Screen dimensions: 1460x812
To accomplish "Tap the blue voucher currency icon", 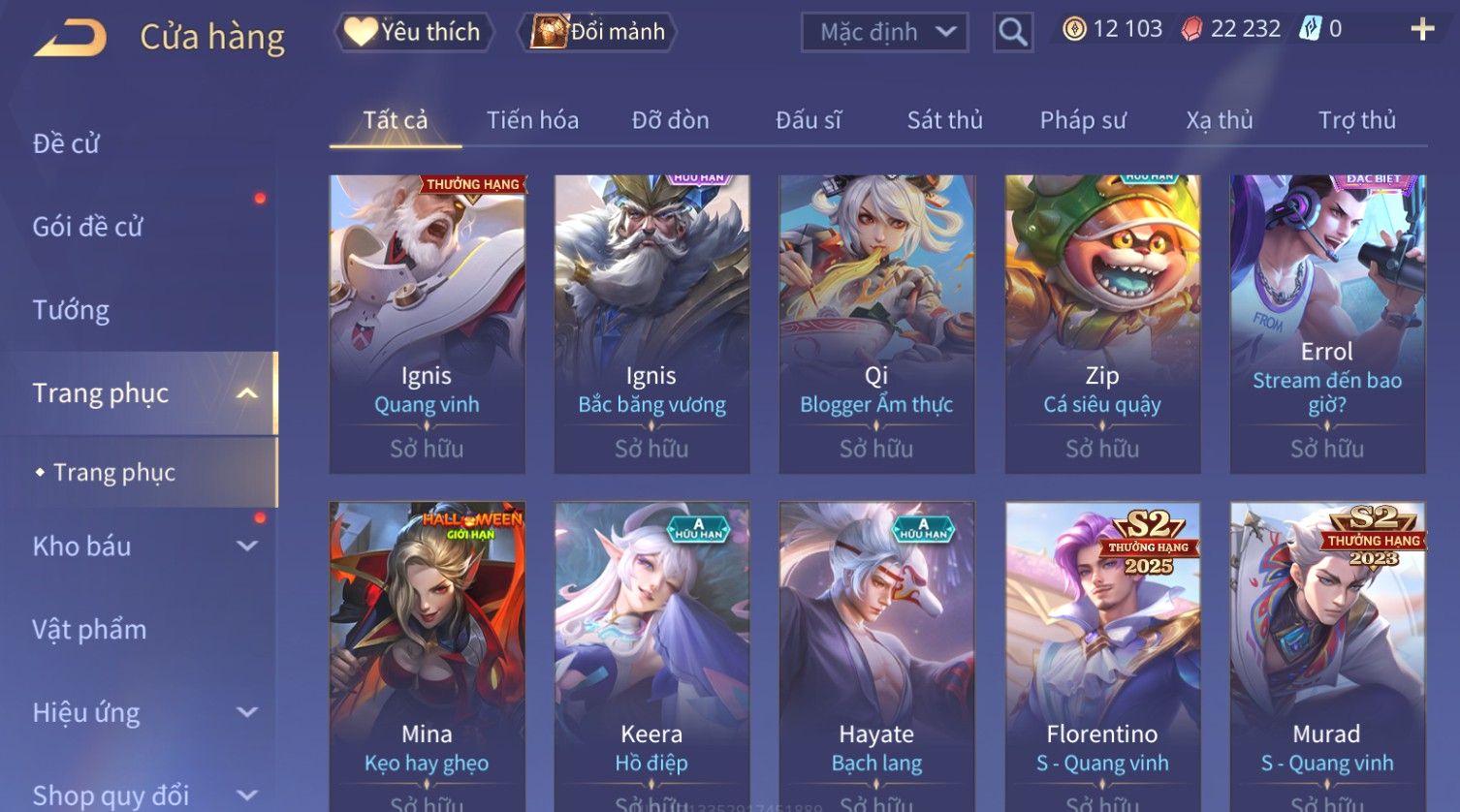I will click(x=1311, y=29).
